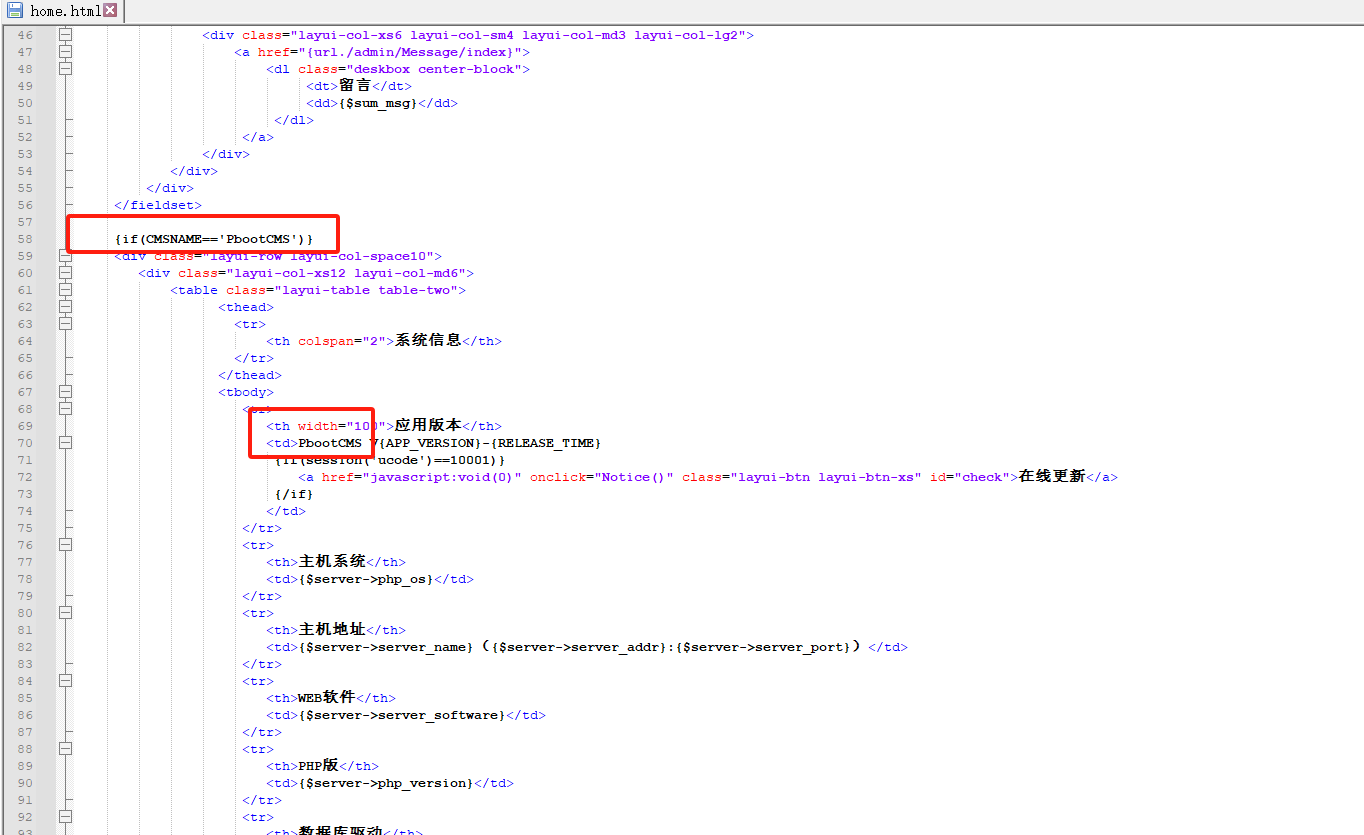Viewport: 1364px width, 835px height.
Task: Collapse the tbody block on line 67
Action: [x=65, y=392]
